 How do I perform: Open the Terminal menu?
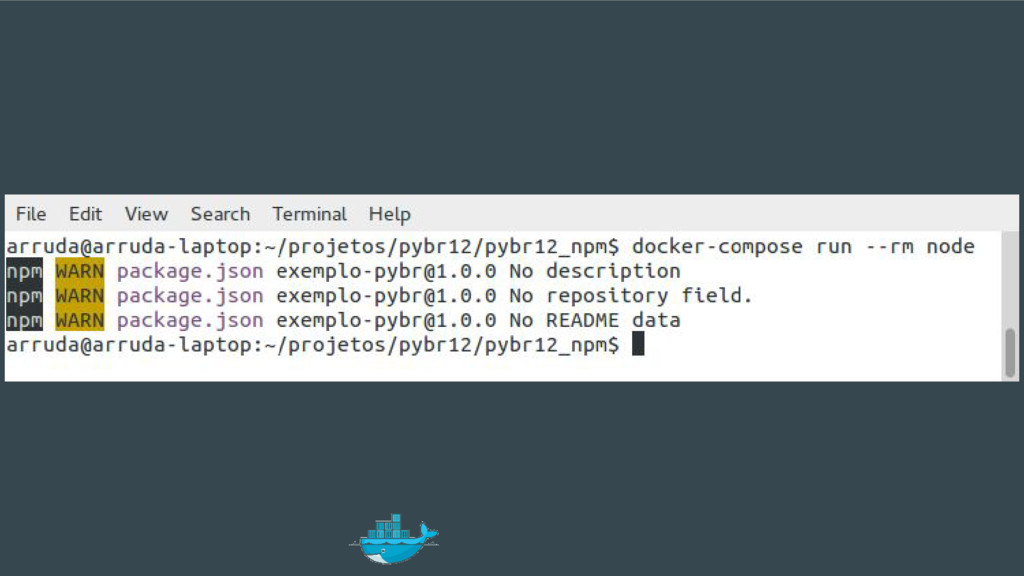pyautogui.click(x=310, y=214)
